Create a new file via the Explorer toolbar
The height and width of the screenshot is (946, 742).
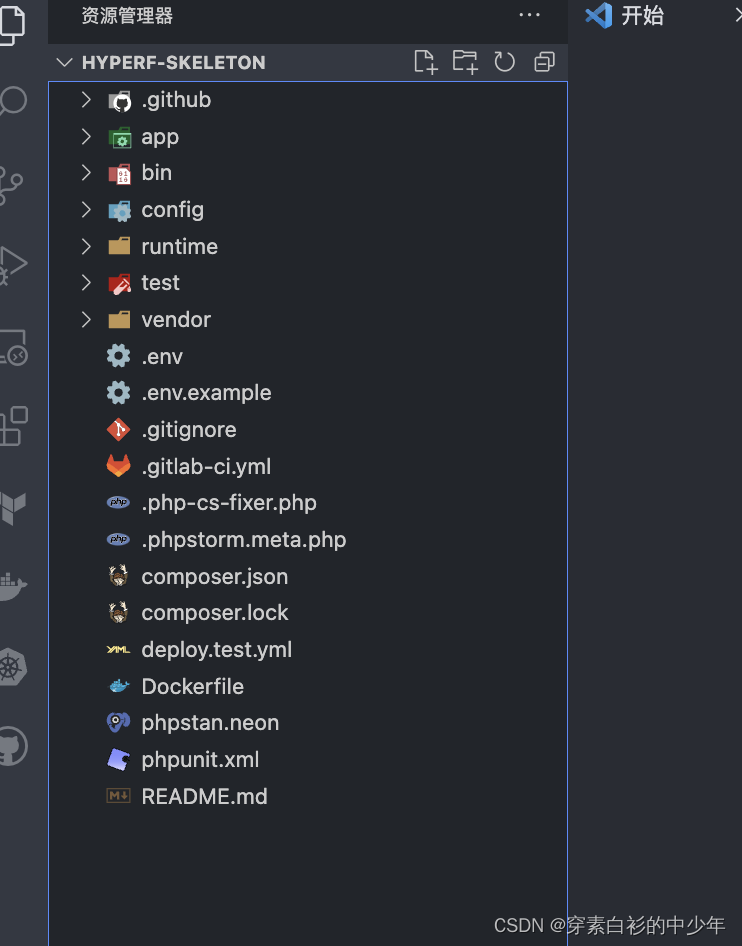(425, 62)
